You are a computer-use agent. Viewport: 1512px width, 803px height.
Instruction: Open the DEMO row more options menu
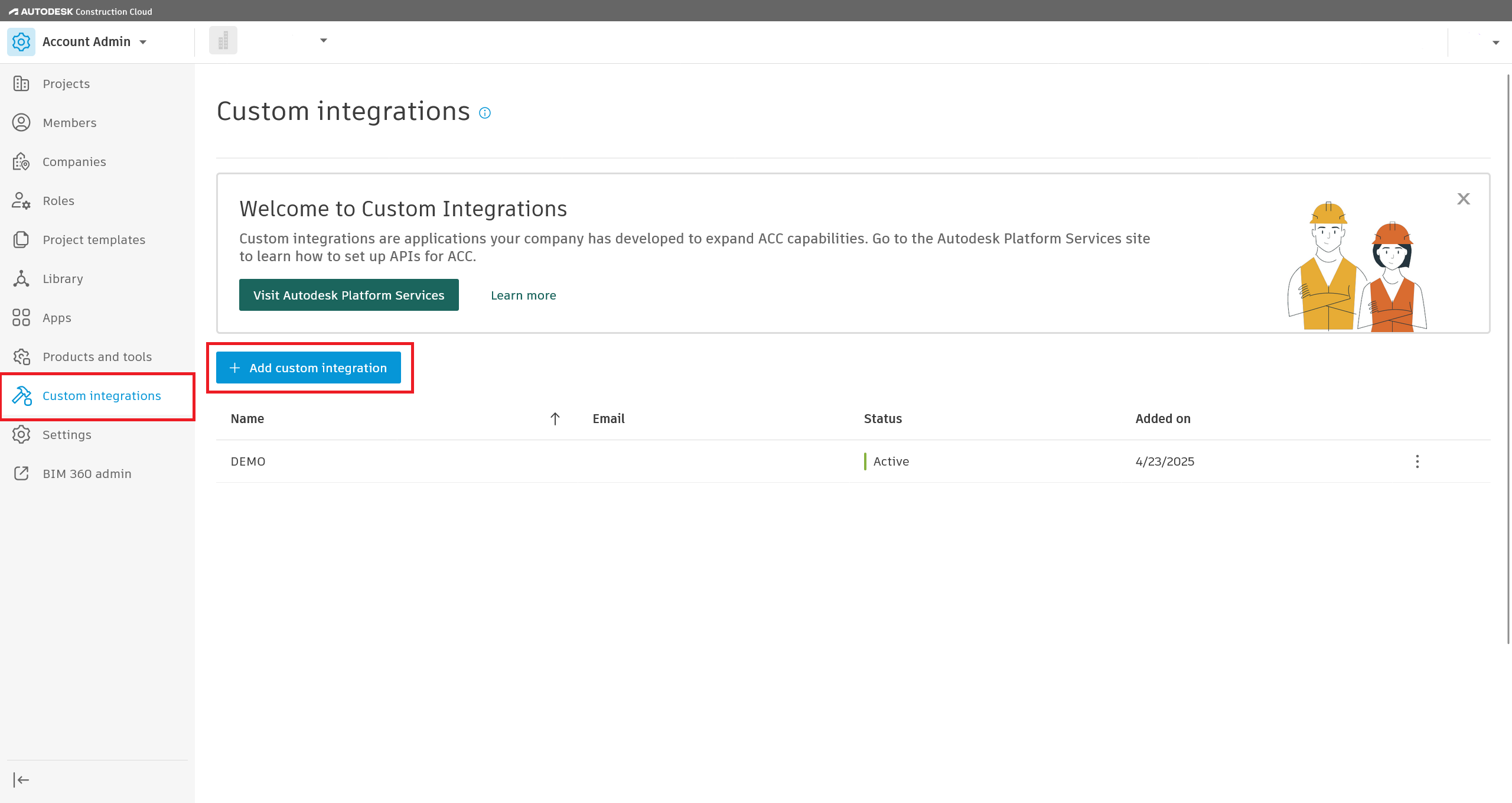(1417, 461)
